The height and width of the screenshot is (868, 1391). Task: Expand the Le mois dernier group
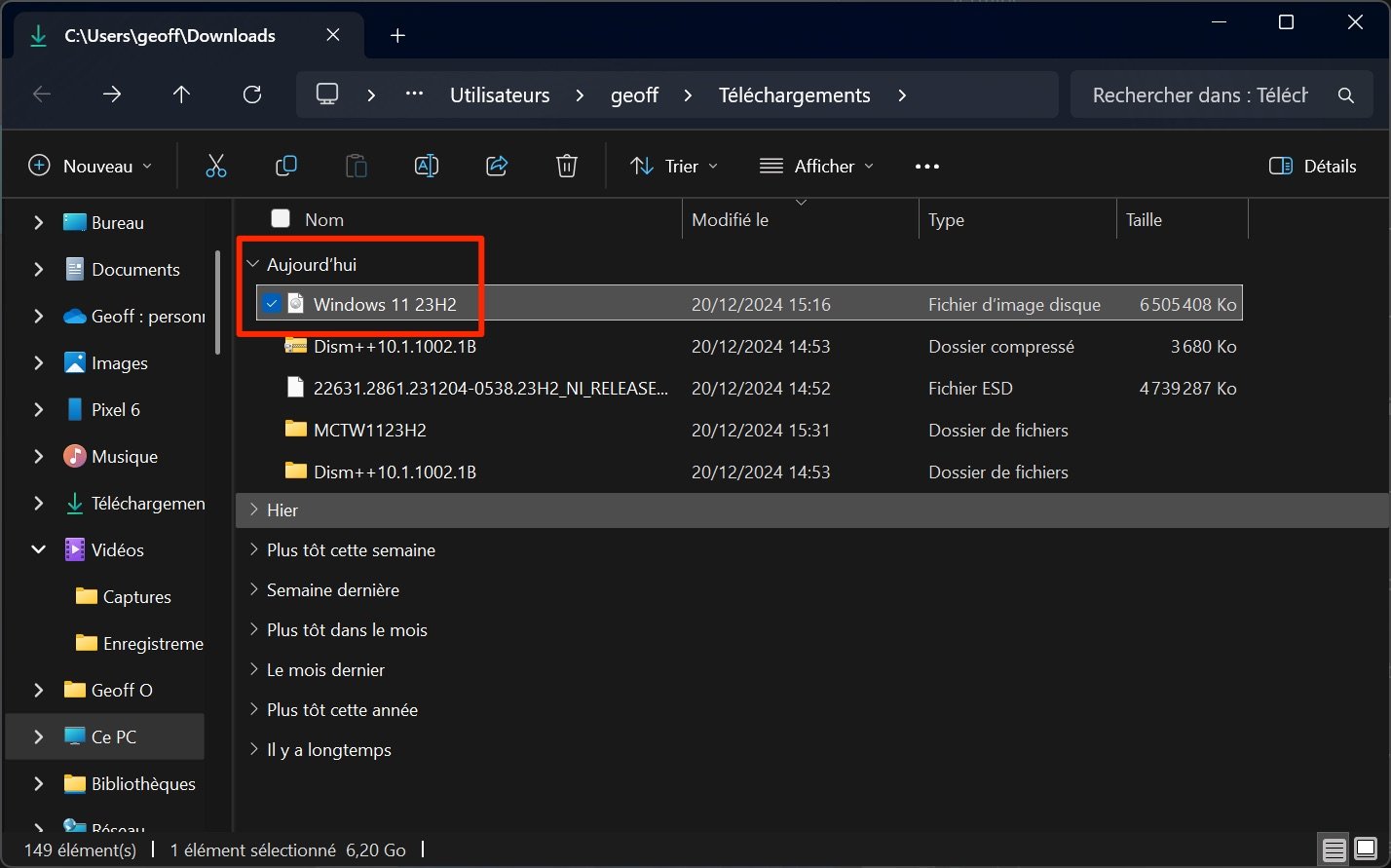point(253,669)
